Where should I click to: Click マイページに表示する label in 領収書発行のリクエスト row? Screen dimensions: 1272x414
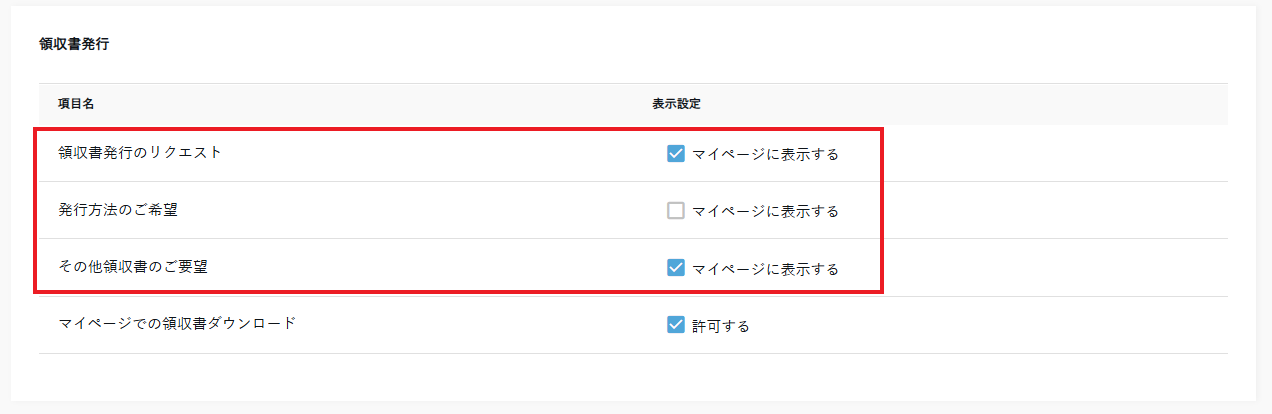765,155
